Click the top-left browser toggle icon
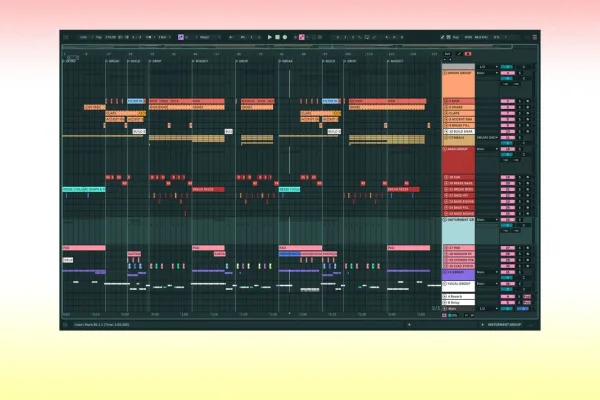The image size is (600, 400). coord(66,37)
